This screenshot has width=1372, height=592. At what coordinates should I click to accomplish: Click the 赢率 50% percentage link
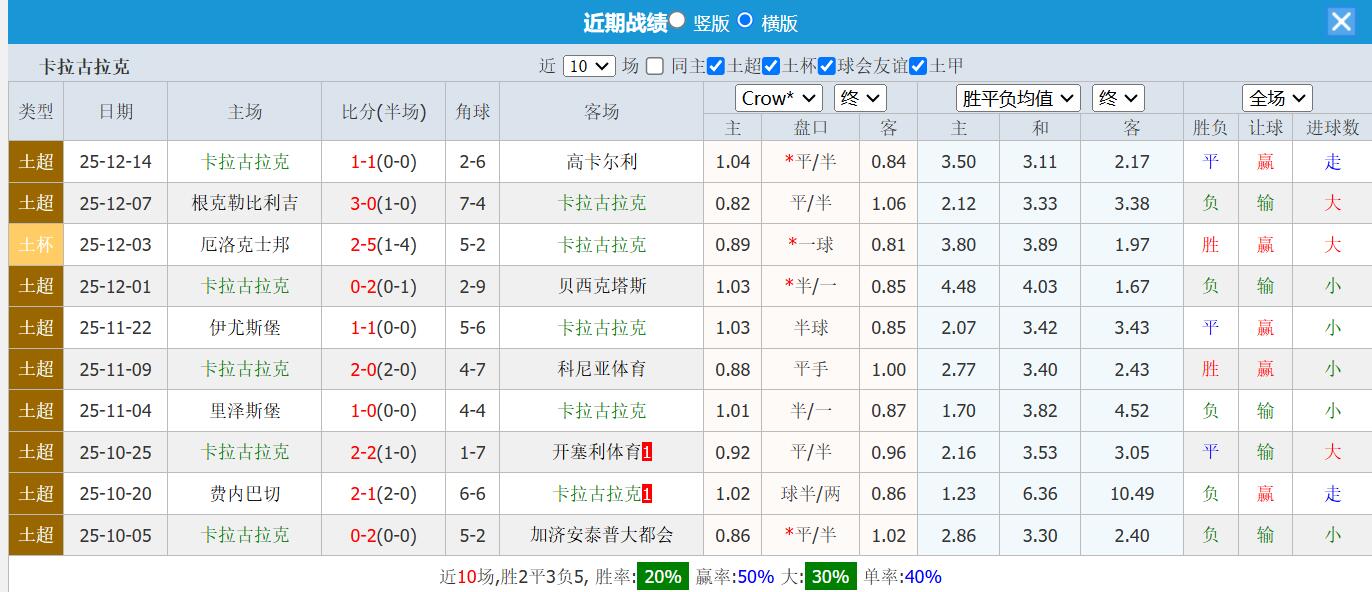(755, 576)
